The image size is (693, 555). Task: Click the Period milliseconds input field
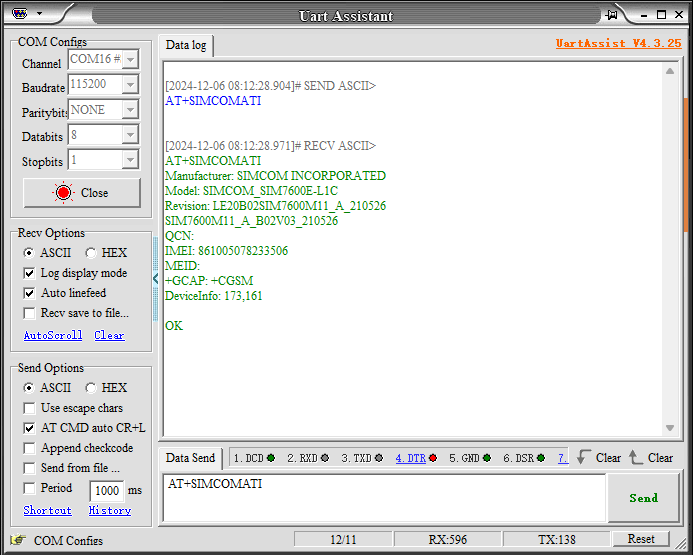[107, 490]
